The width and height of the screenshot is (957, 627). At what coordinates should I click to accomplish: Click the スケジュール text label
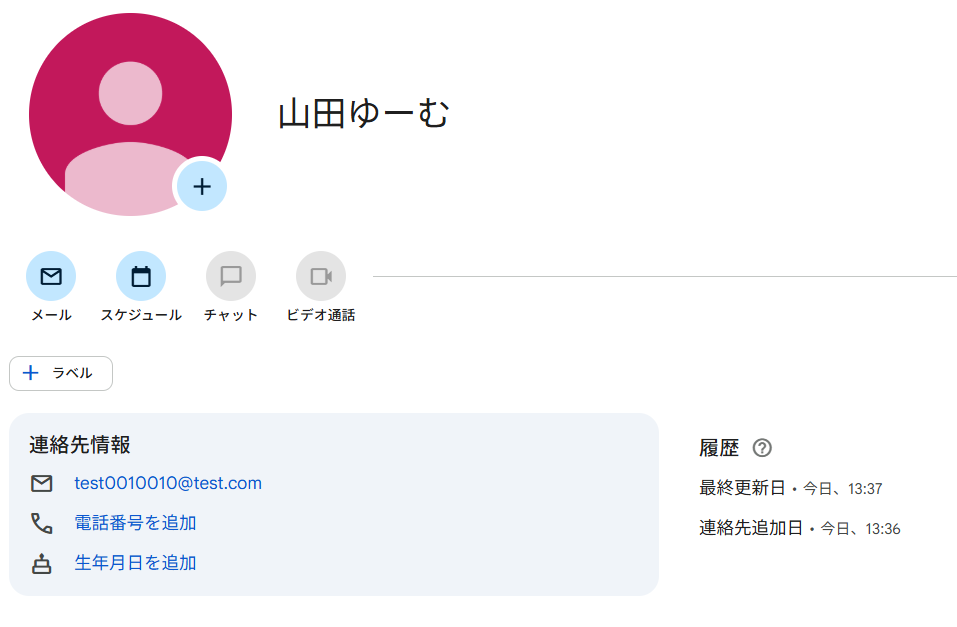click(x=141, y=315)
